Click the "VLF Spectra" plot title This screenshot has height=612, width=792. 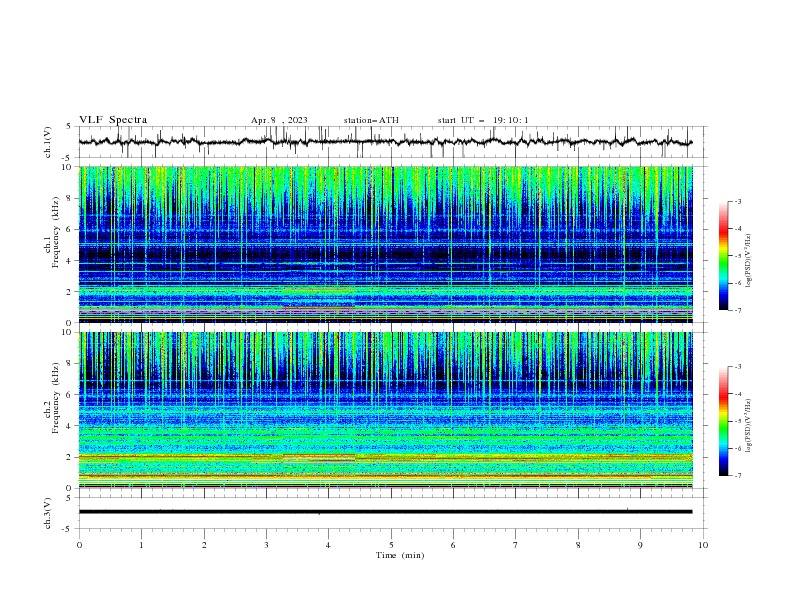click(x=113, y=120)
